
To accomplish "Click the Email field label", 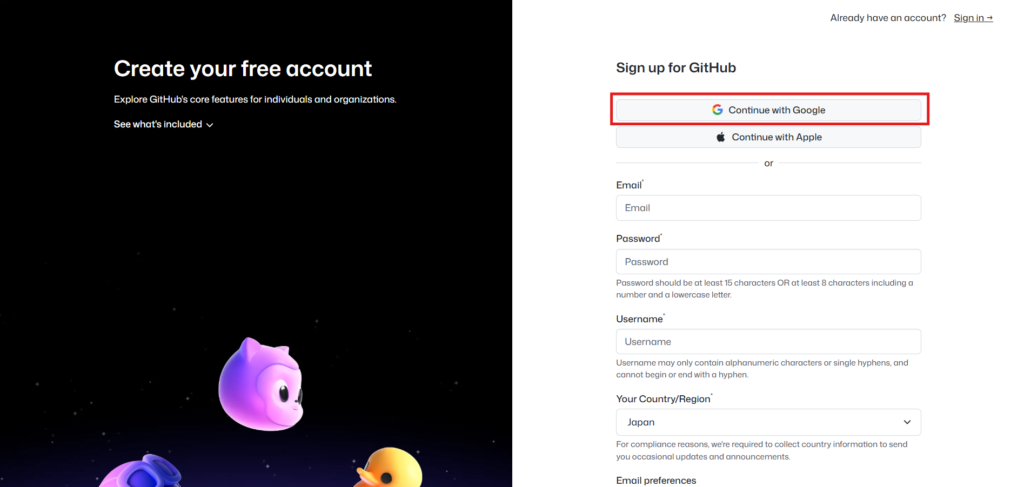I will point(629,185).
